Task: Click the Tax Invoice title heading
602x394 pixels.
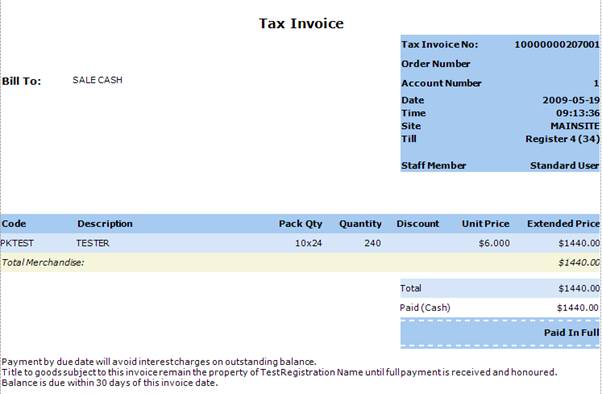Action: click(x=301, y=23)
